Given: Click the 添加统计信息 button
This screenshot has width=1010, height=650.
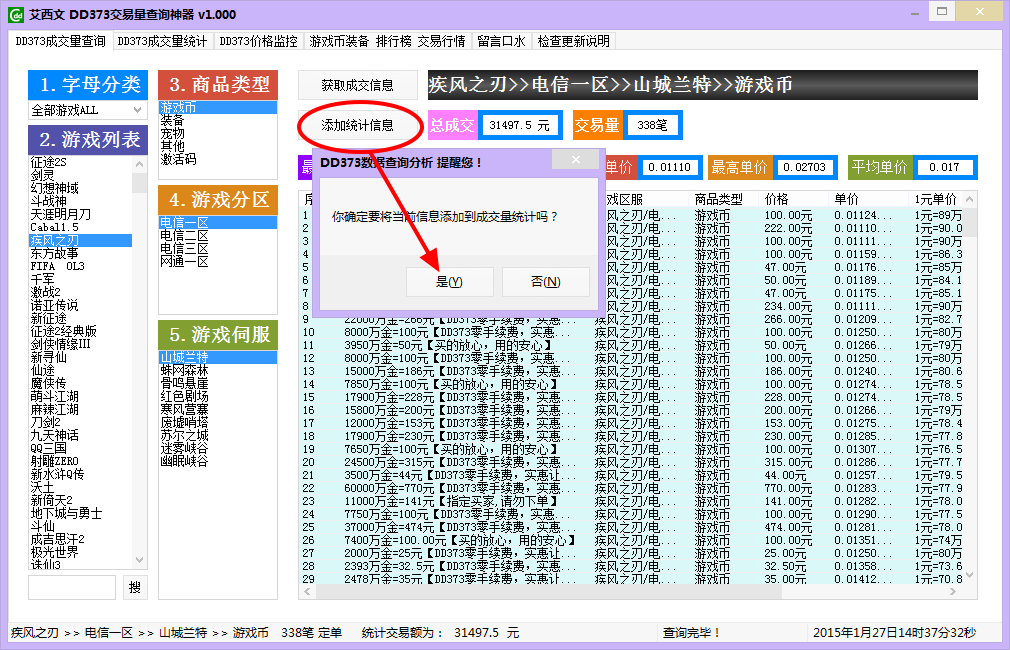Looking at the screenshot, I should coord(358,128).
